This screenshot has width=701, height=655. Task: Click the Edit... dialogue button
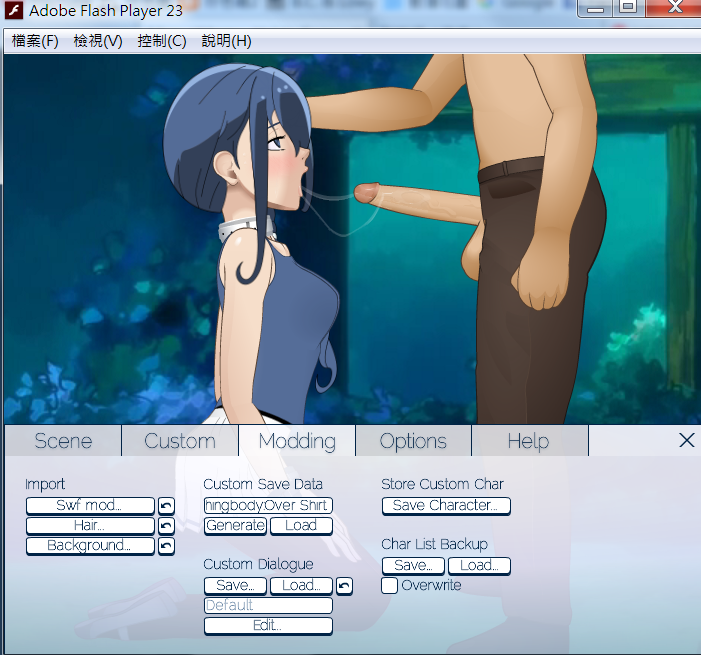tap(268, 626)
